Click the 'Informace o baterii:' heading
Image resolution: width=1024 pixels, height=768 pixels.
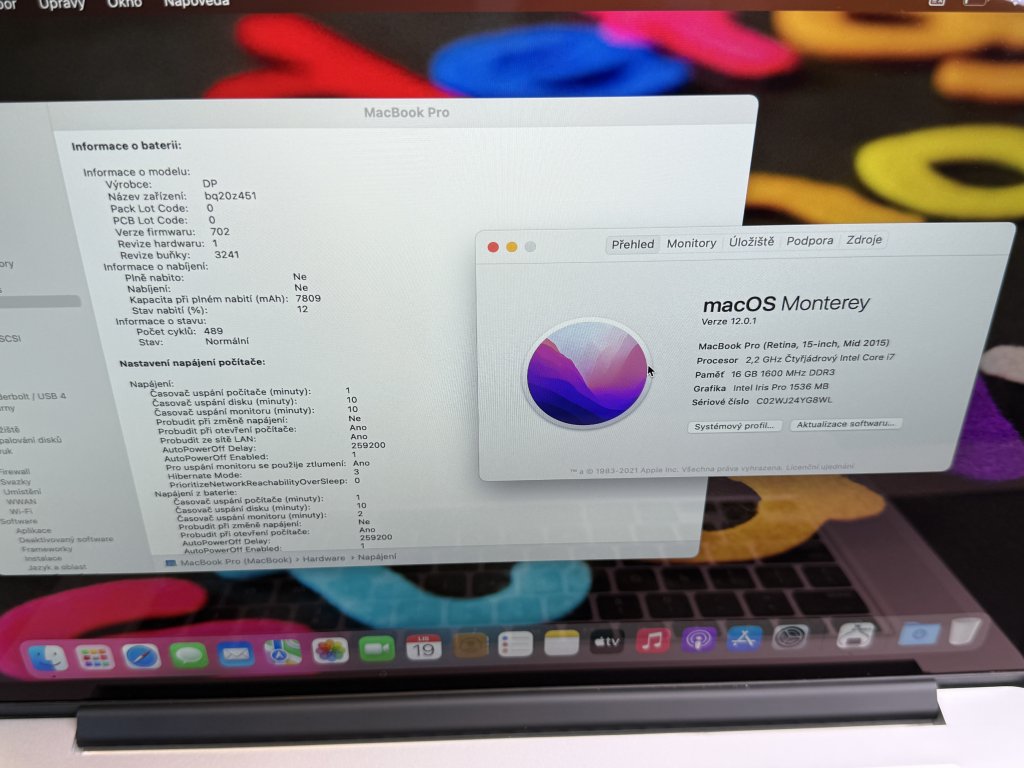coord(126,146)
